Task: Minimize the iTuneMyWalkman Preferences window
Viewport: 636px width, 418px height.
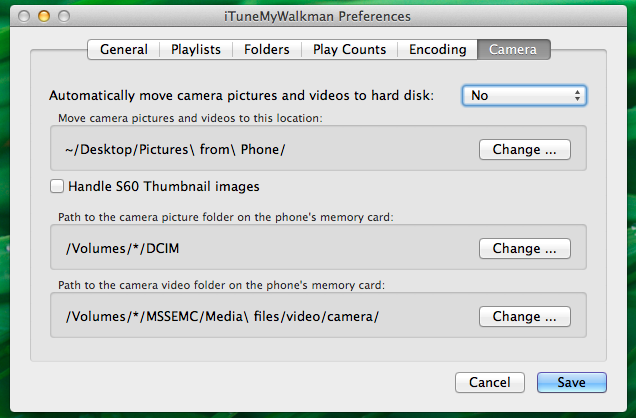Action: 44,16
